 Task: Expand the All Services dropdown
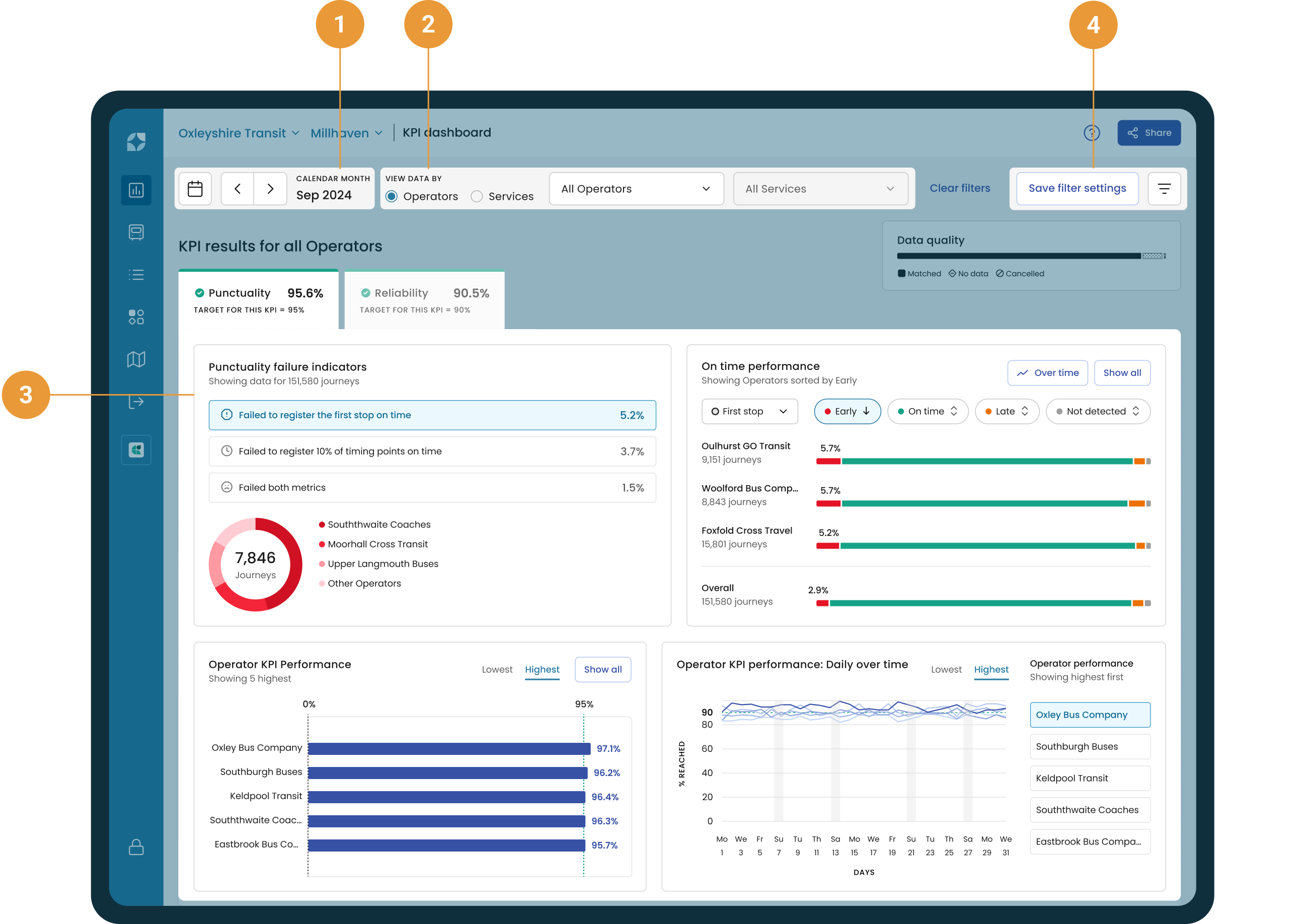tap(820, 188)
